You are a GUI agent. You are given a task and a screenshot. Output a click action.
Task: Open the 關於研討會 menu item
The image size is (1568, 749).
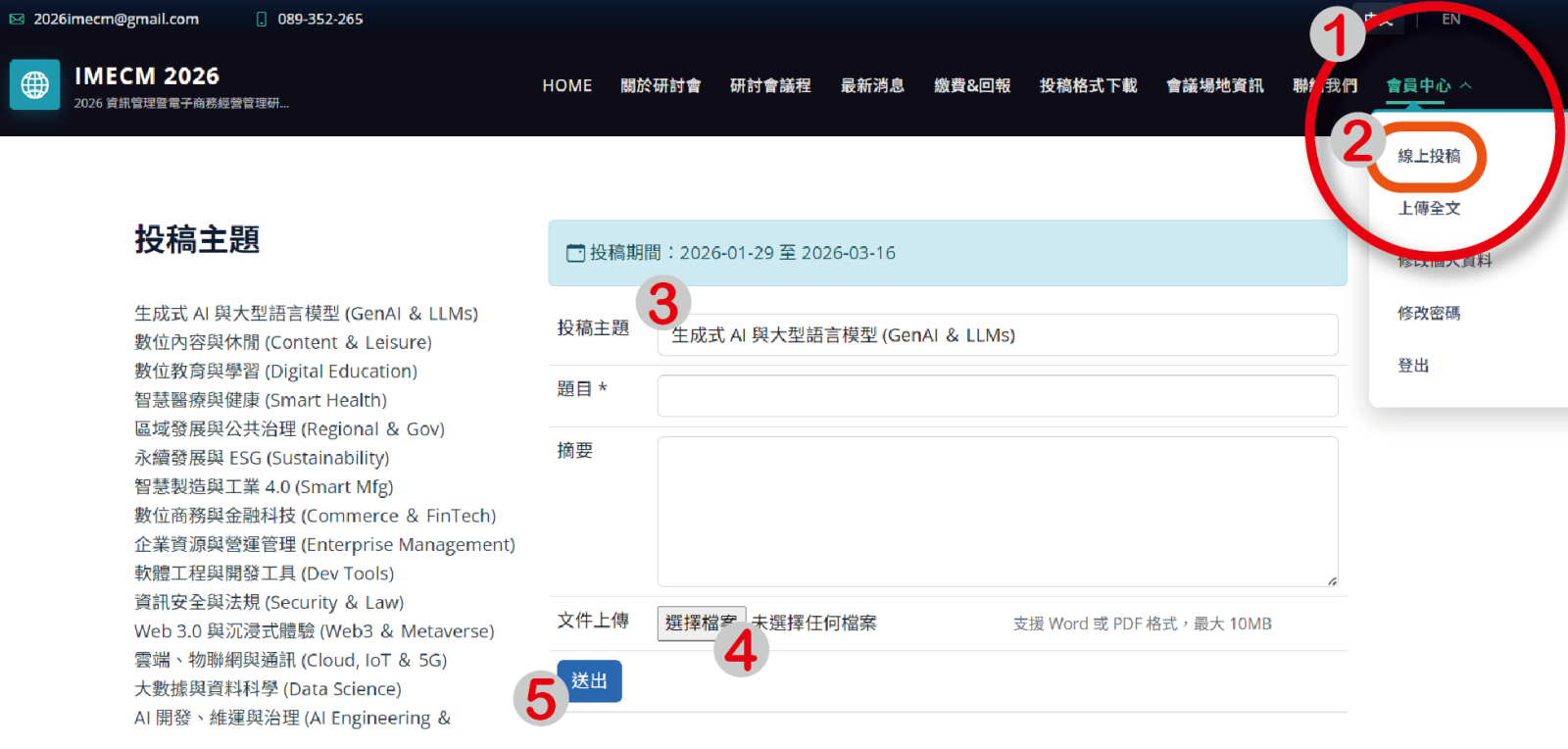point(661,85)
